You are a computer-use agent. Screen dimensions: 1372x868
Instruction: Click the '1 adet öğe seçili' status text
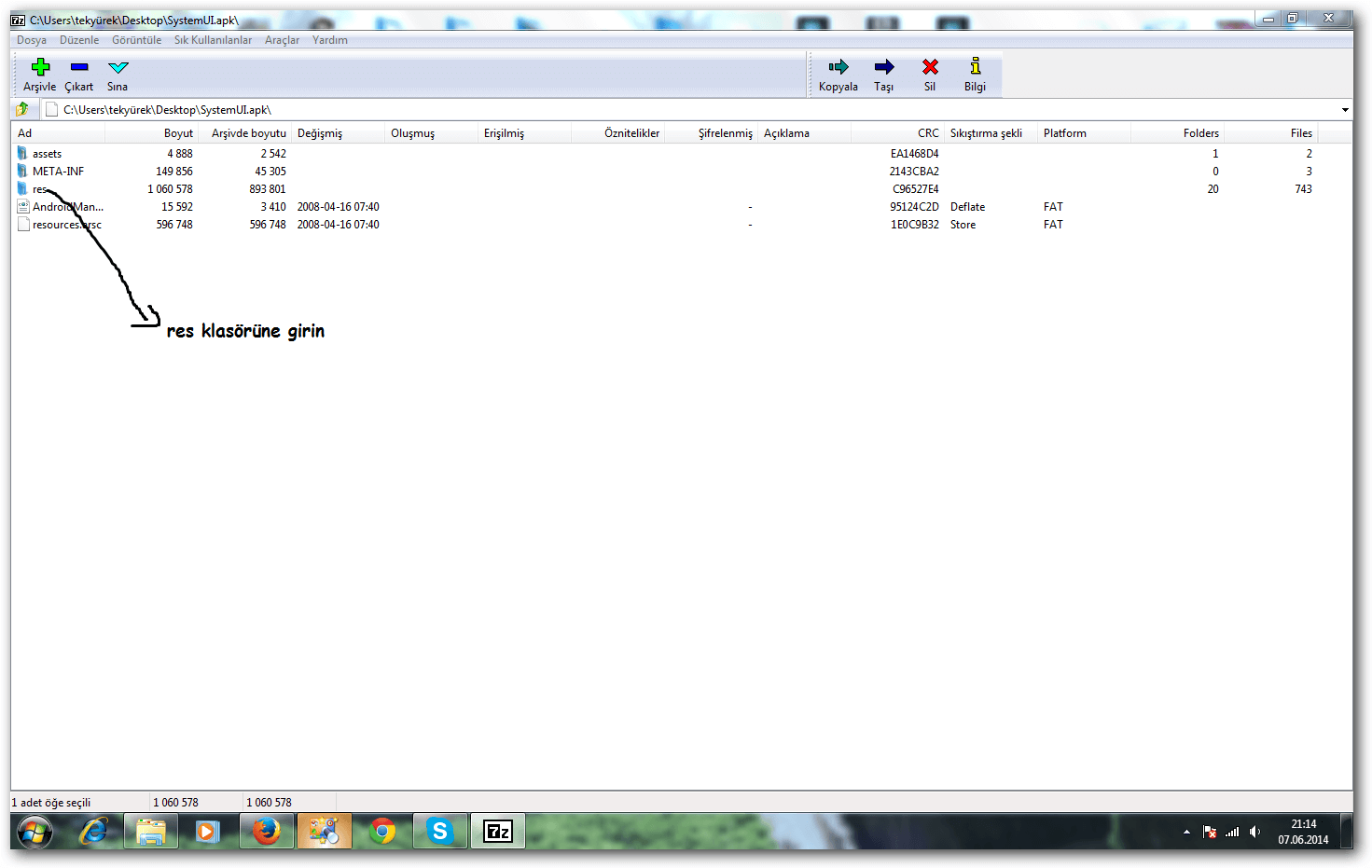[x=51, y=803]
